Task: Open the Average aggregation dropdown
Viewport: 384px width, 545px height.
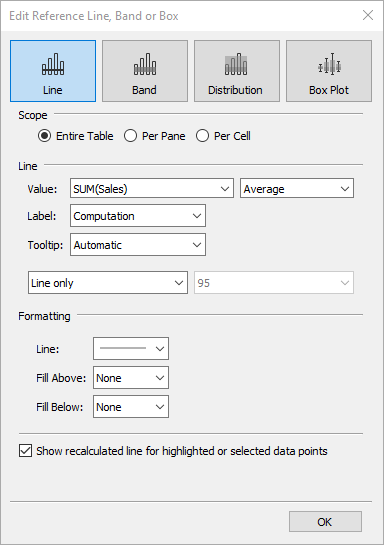Action: (x=297, y=188)
